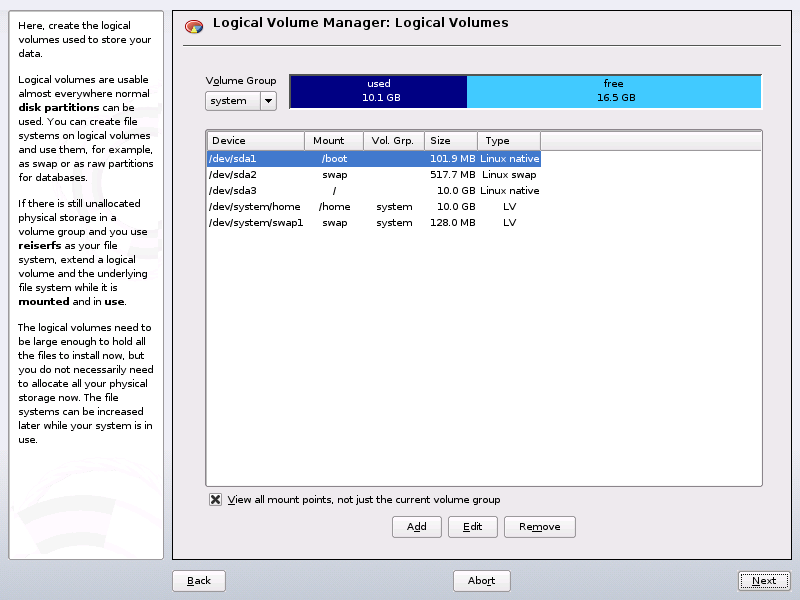Image resolution: width=800 pixels, height=600 pixels.
Task: Select the used 10.1 GB bar segment
Action: click(x=379, y=91)
